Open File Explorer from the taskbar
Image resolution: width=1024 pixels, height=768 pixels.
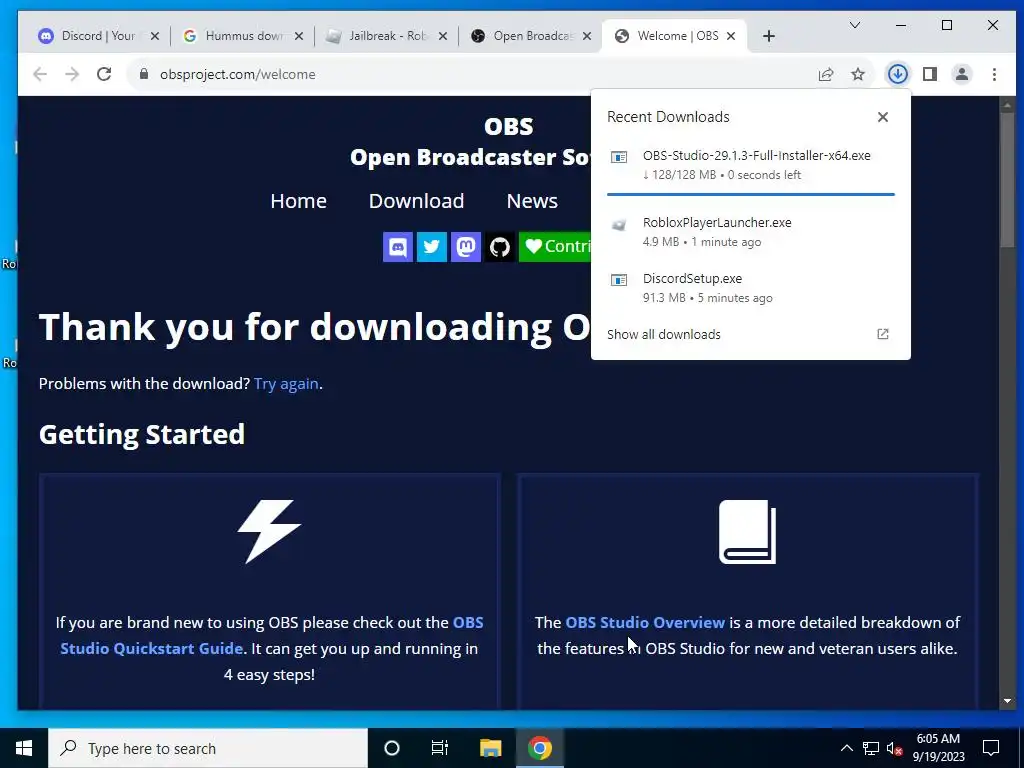[490, 748]
